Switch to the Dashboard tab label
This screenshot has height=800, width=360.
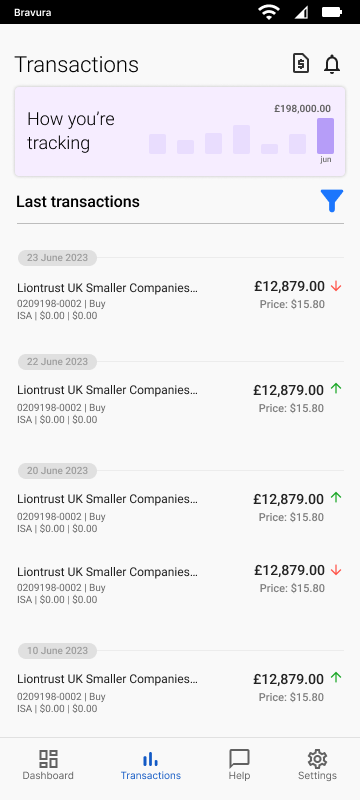pos(48,776)
